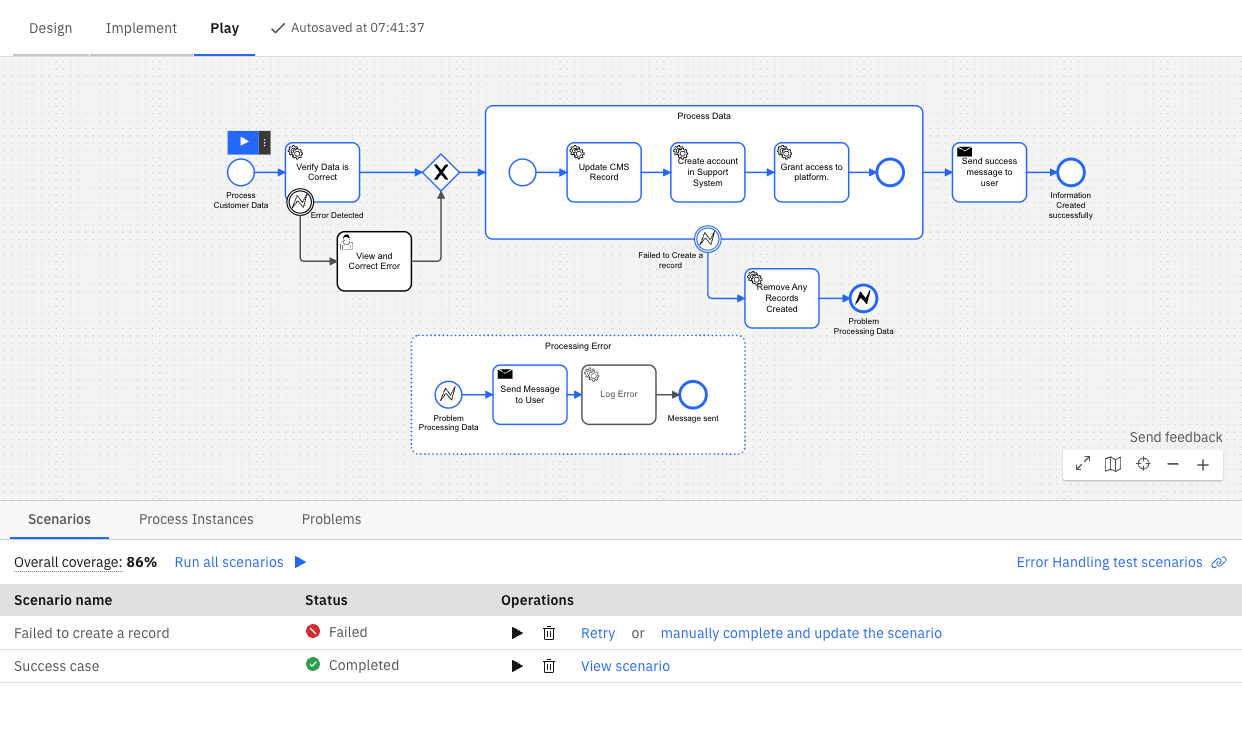The image size is (1242, 731).
Task: Click the Message sent end event
Action: pos(692,394)
